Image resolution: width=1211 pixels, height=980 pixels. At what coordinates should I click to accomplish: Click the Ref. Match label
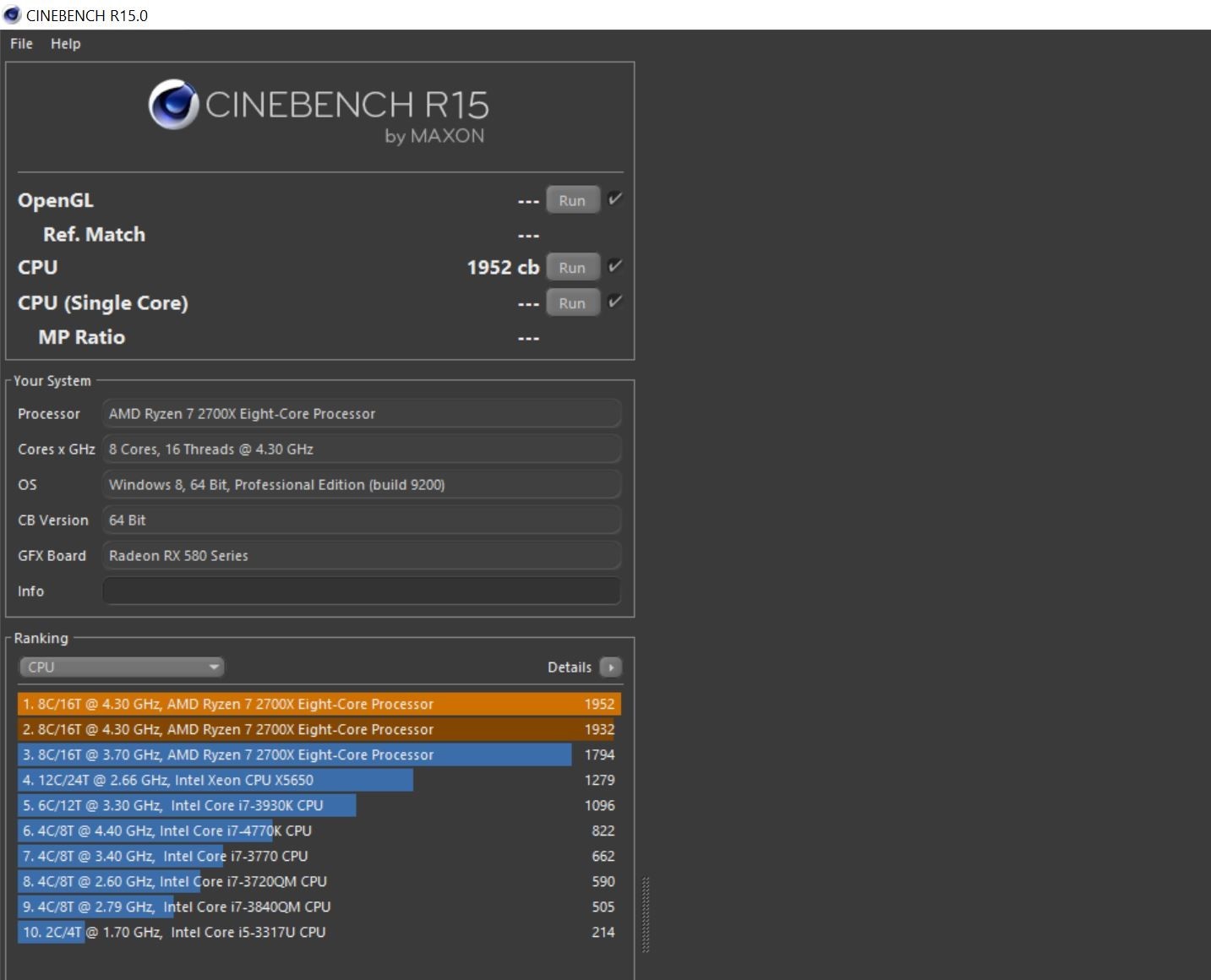click(94, 235)
